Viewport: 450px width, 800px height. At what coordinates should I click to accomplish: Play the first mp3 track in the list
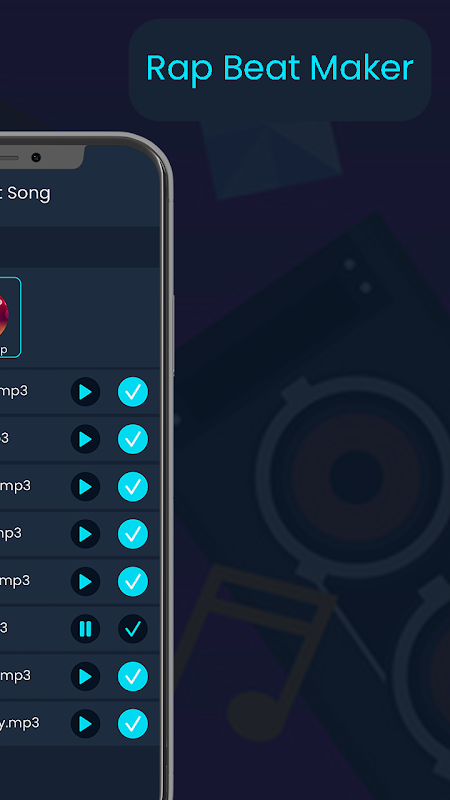[85, 392]
